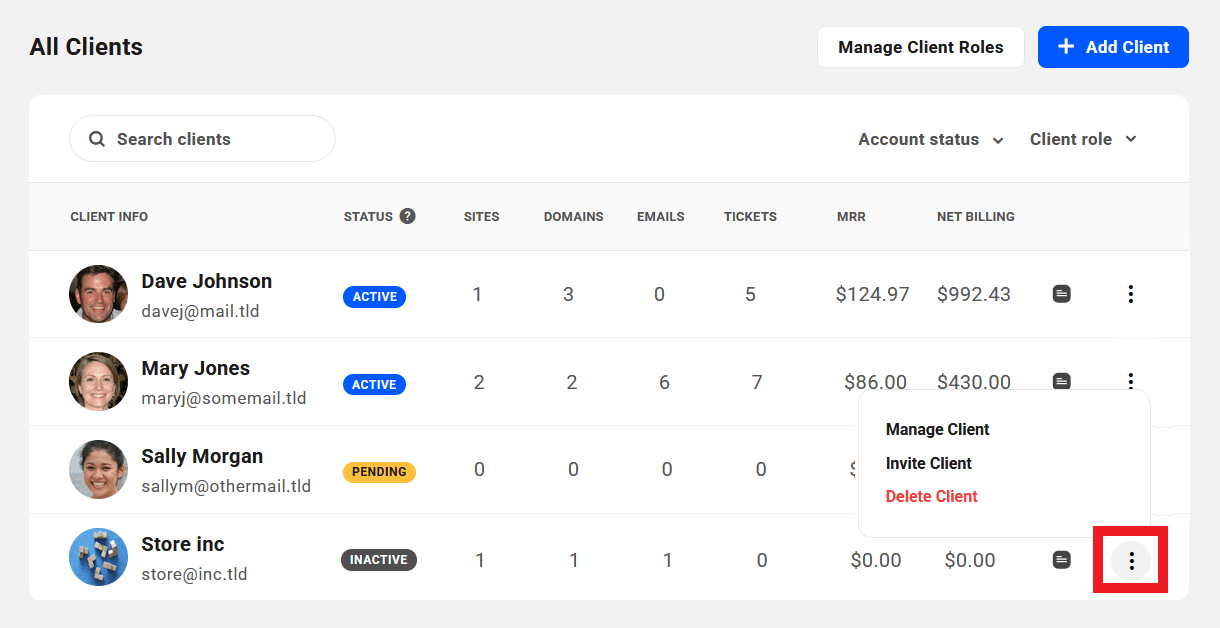Click the Dave Johnson name

[207, 281]
